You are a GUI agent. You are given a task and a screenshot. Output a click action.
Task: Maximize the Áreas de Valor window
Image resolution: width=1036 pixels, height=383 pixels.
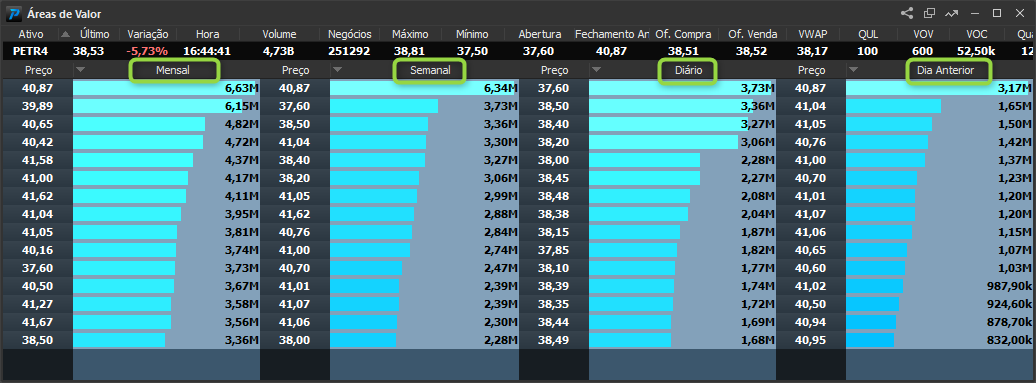[997, 13]
